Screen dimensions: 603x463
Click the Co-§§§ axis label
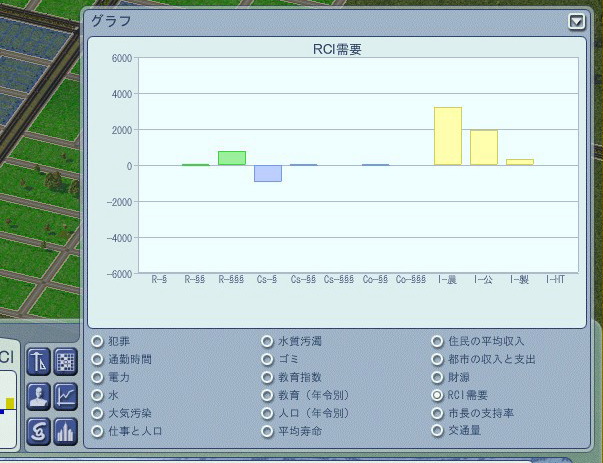pos(411,279)
